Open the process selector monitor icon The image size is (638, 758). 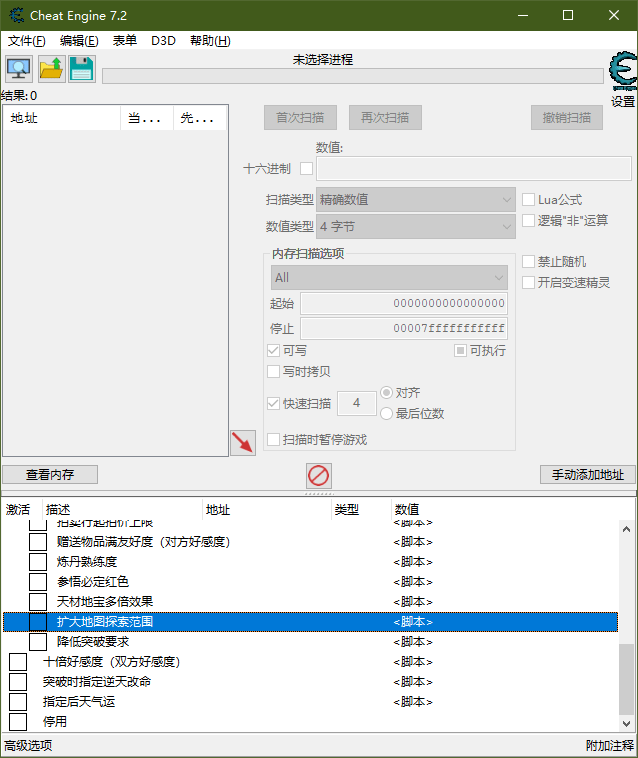pyautogui.click(x=19, y=69)
